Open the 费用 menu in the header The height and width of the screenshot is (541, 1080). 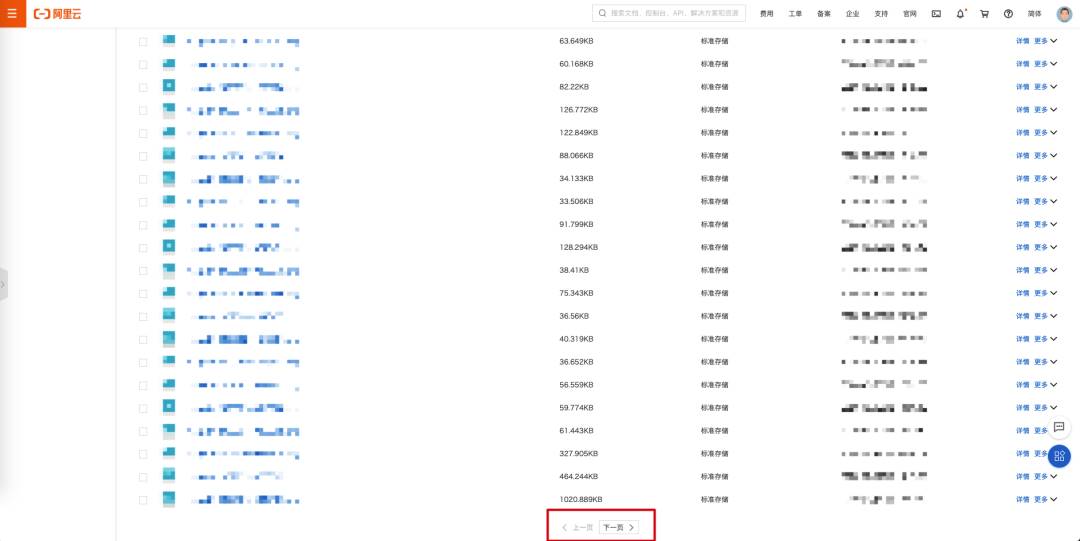click(767, 14)
